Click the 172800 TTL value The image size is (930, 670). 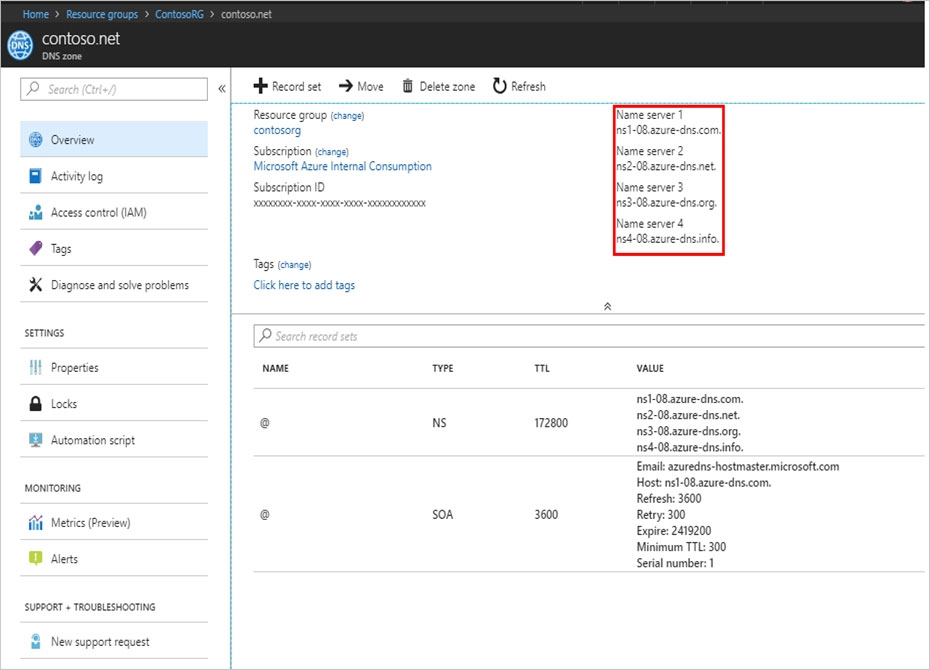pyautogui.click(x=551, y=423)
